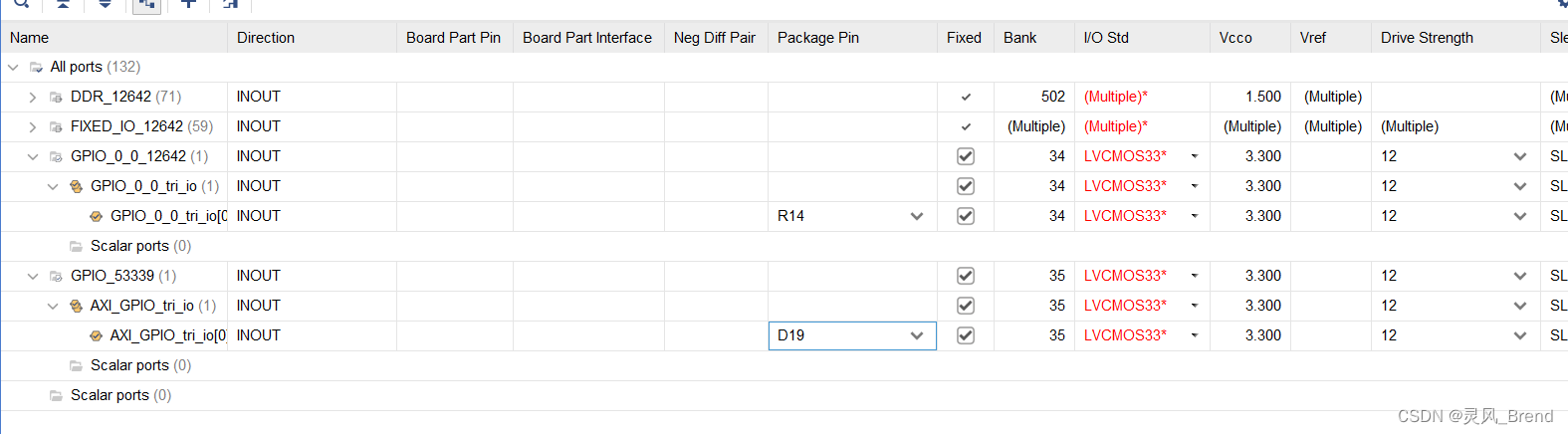Viewport: 1568px width, 434px height.
Task: Open the D19 package pin dropdown
Action: [917, 335]
